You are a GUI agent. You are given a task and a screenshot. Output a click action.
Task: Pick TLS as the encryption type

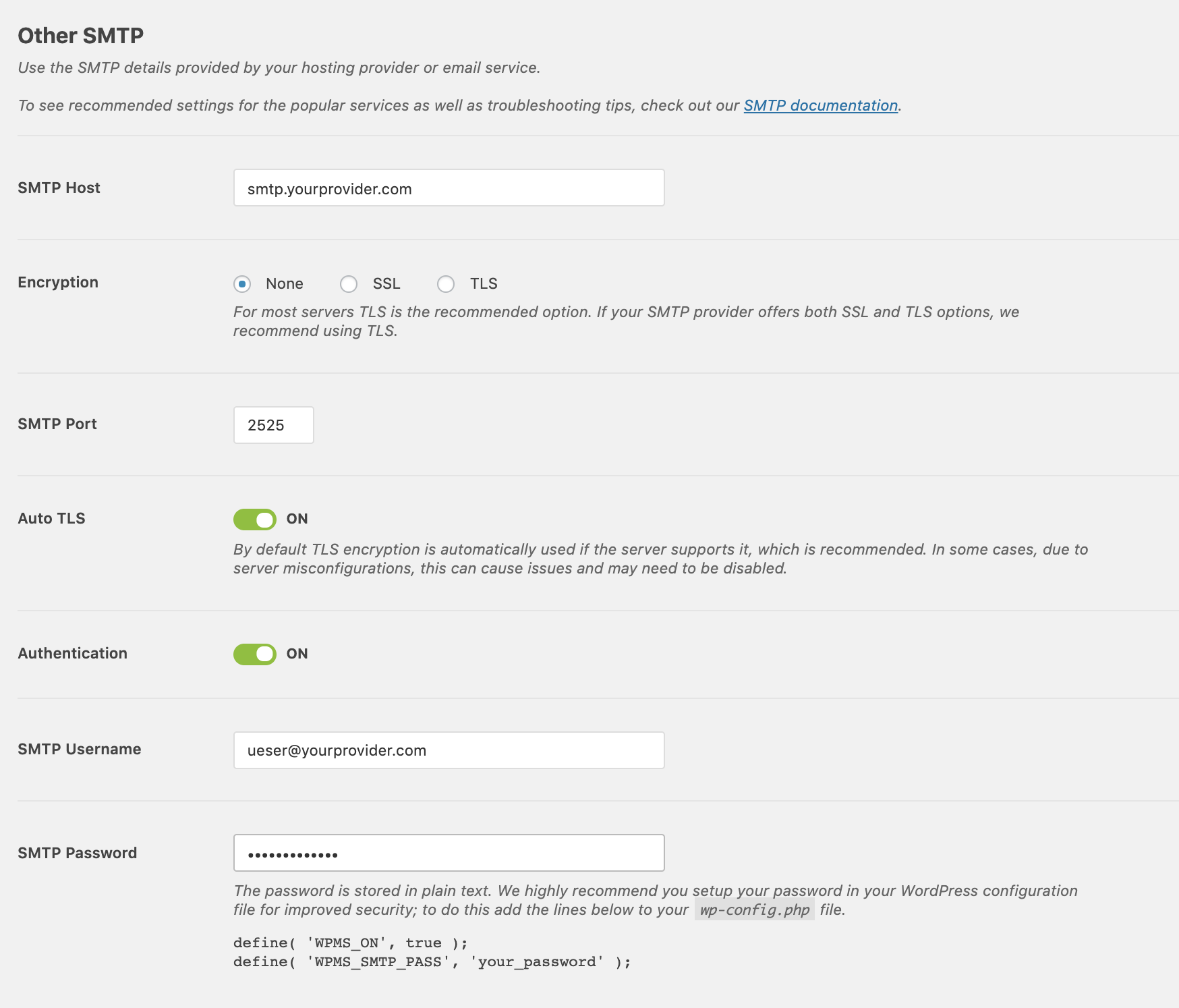[446, 284]
